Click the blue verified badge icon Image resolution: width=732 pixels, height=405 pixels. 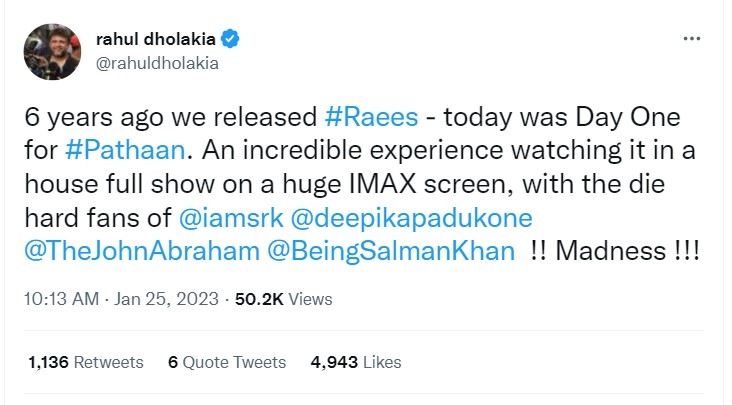coord(229,41)
